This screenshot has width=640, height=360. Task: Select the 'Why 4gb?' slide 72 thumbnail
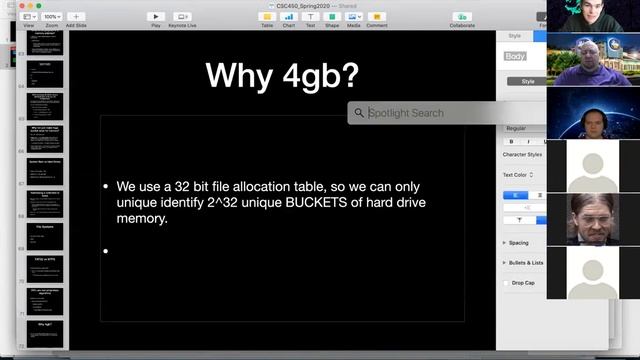45,334
